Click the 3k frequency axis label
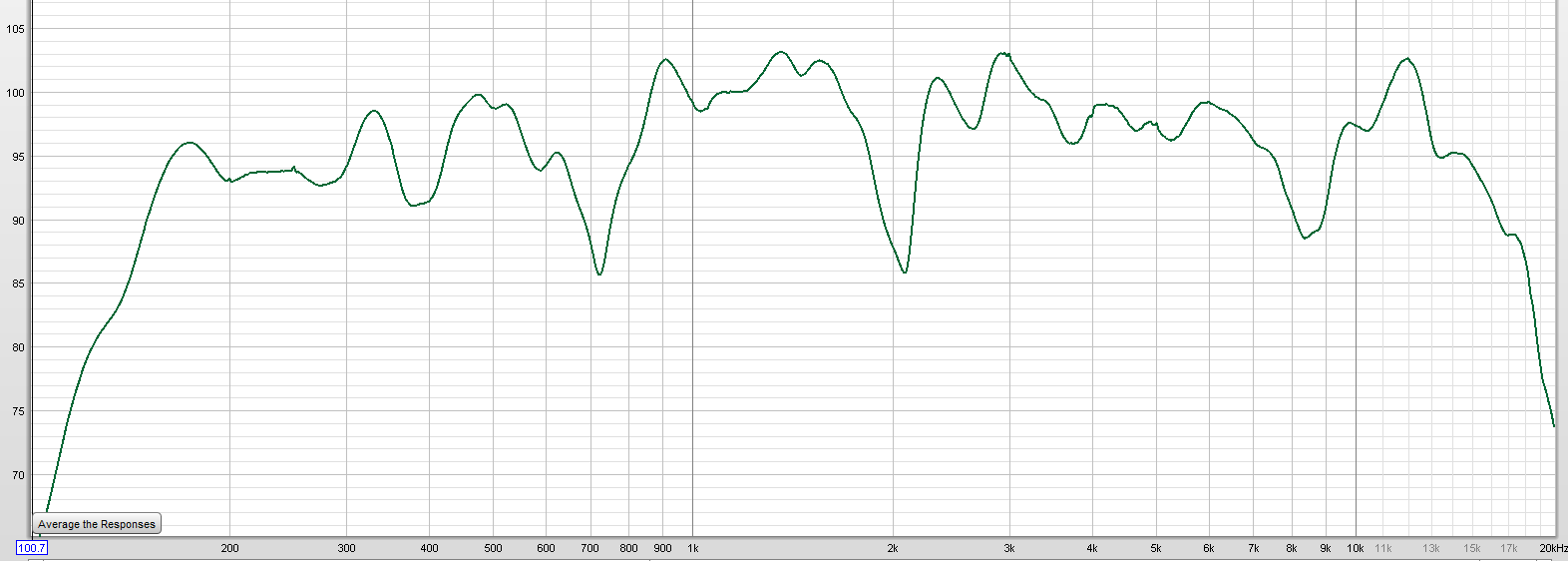Viewport: 1568px width, 561px height. coord(1009,548)
